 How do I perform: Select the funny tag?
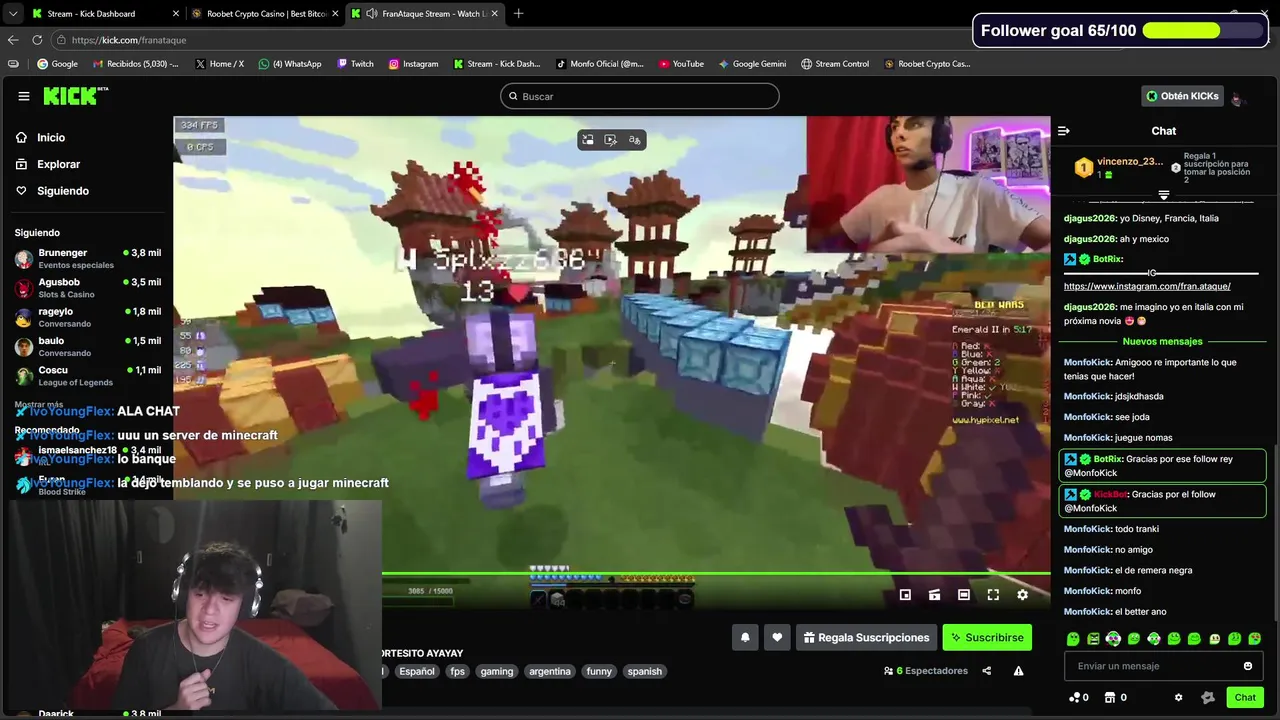pyautogui.click(x=599, y=671)
